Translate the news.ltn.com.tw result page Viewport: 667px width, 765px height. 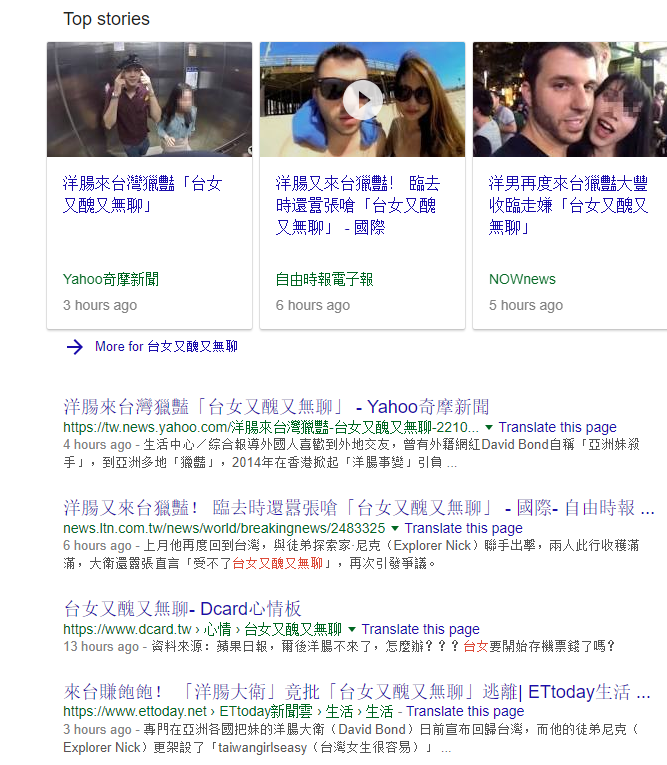464,528
